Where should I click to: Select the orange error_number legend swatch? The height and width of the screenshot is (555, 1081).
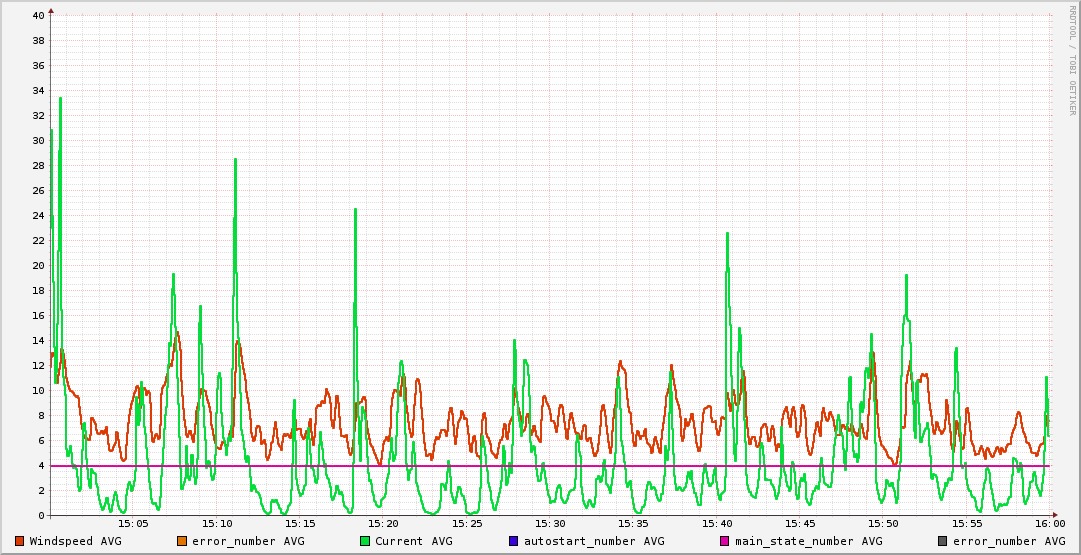(182, 541)
